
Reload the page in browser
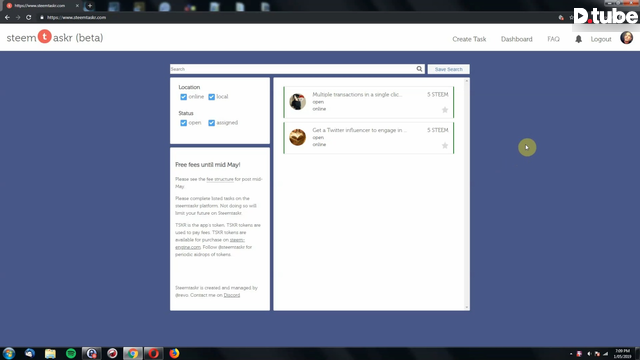pyautogui.click(x=29, y=17)
